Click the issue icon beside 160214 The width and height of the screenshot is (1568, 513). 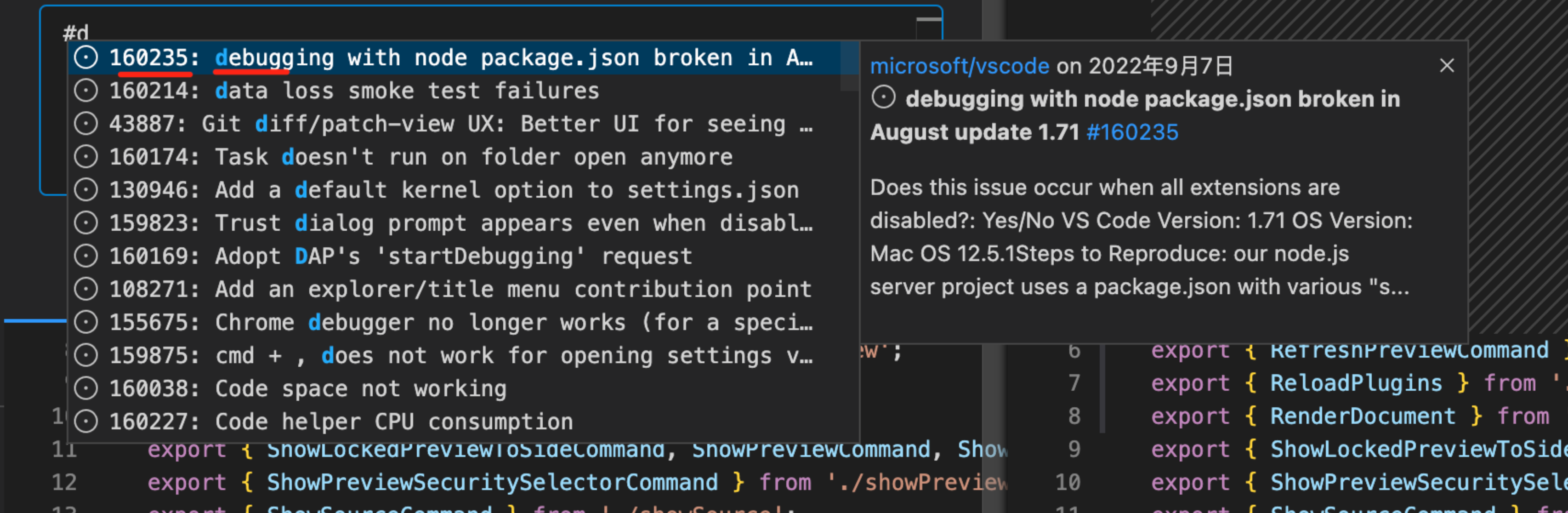click(x=85, y=91)
